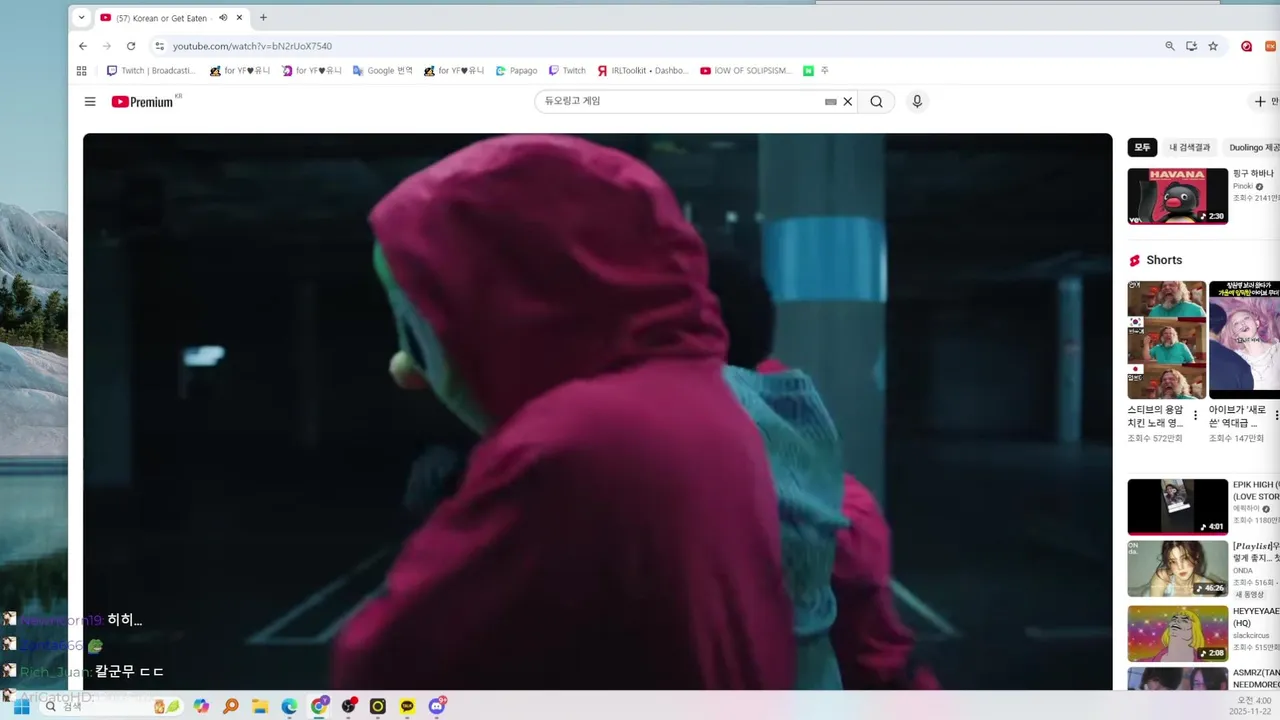Open the ASMRZ video thumbnail
This screenshot has width=1280, height=720.
1178,679
